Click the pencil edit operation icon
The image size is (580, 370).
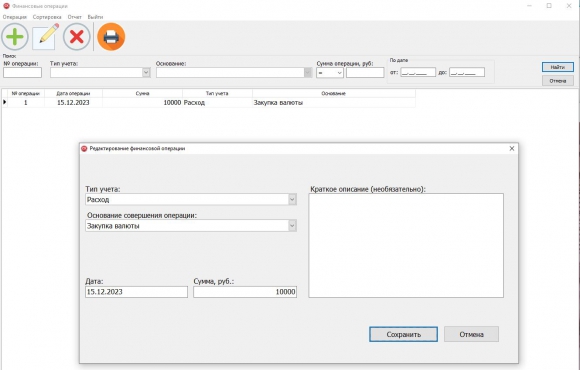(x=46, y=37)
